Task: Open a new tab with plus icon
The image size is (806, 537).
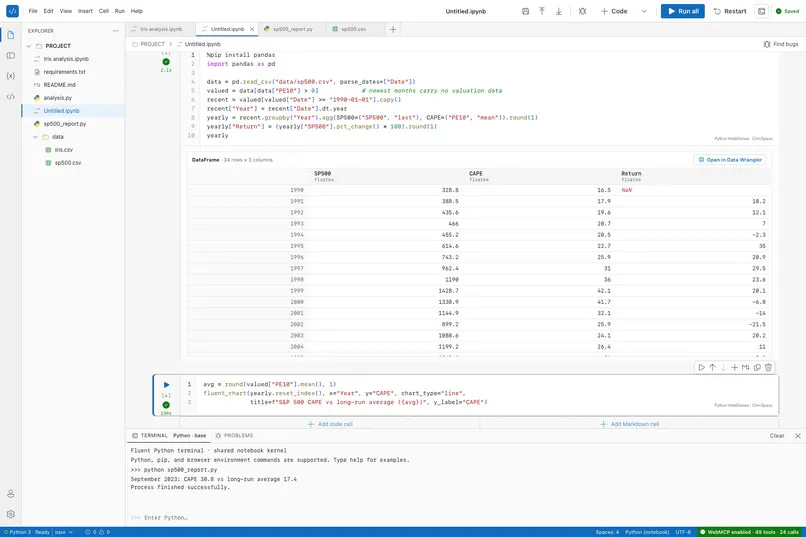Action: coord(393,29)
